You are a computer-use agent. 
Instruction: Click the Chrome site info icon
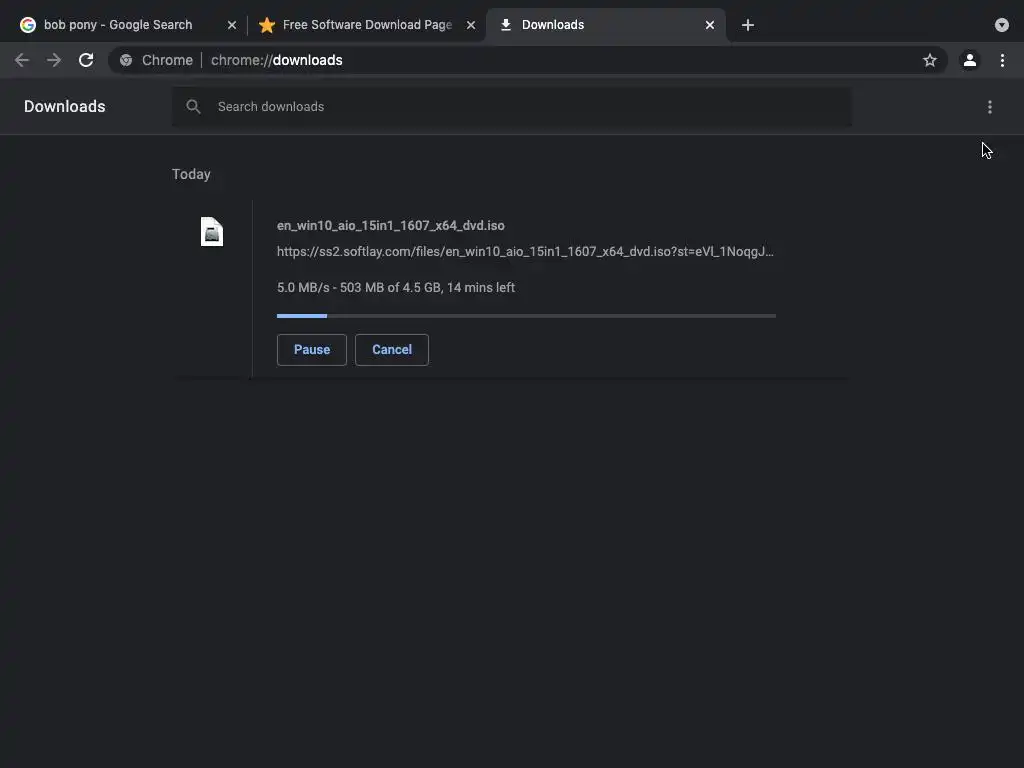pyautogui.click(x=126, y=60)
